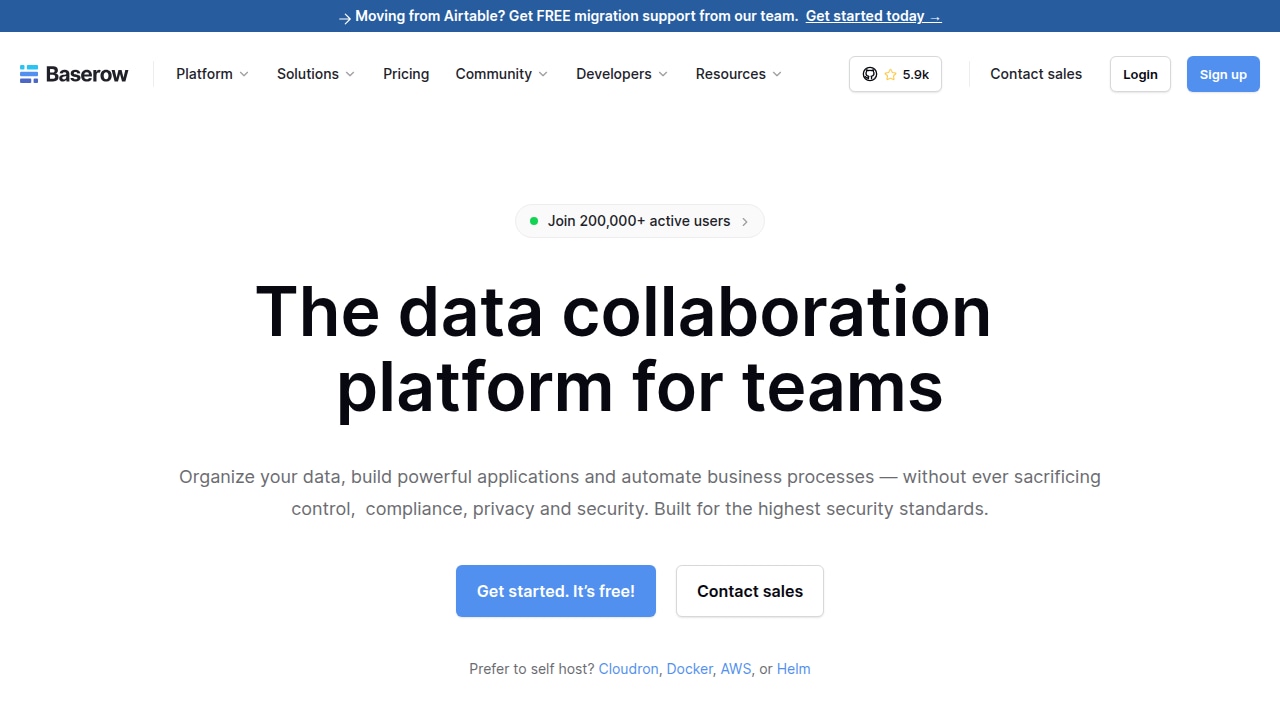Open the Developers dropdown arrow
Image resolution: width=1280 pixels, height=720 pixels.
pos(663,74)
